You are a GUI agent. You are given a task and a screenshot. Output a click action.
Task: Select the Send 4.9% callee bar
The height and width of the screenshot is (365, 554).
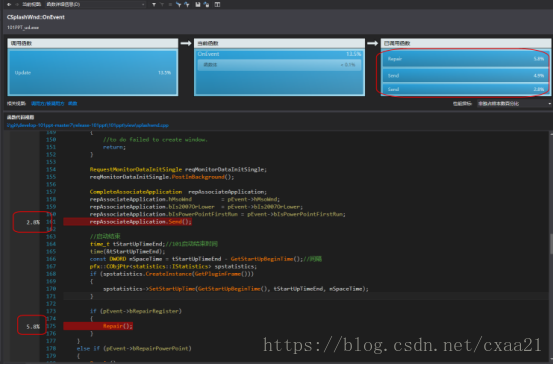click(466, 75)
